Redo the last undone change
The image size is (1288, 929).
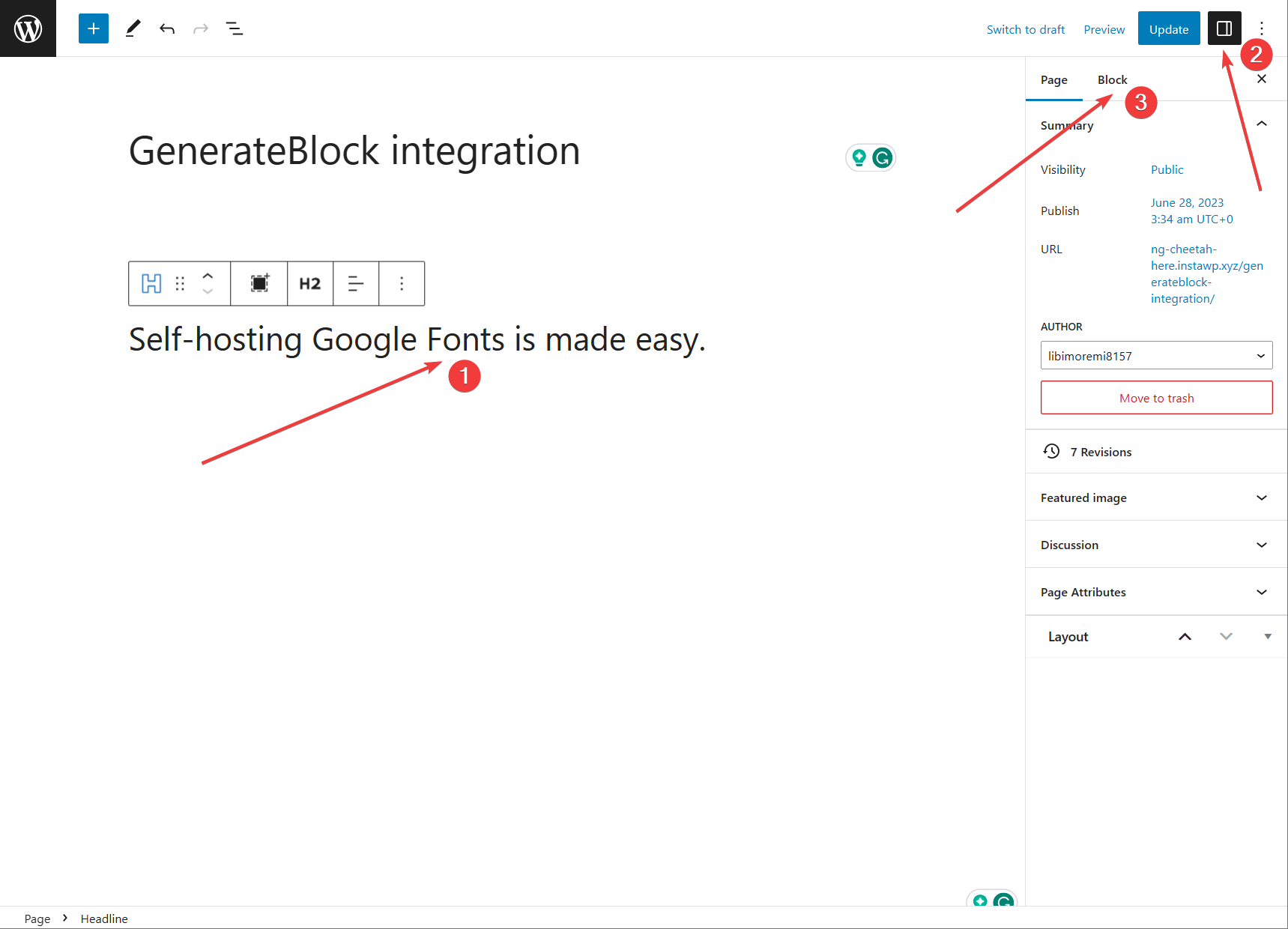click(x=201, y=28)
